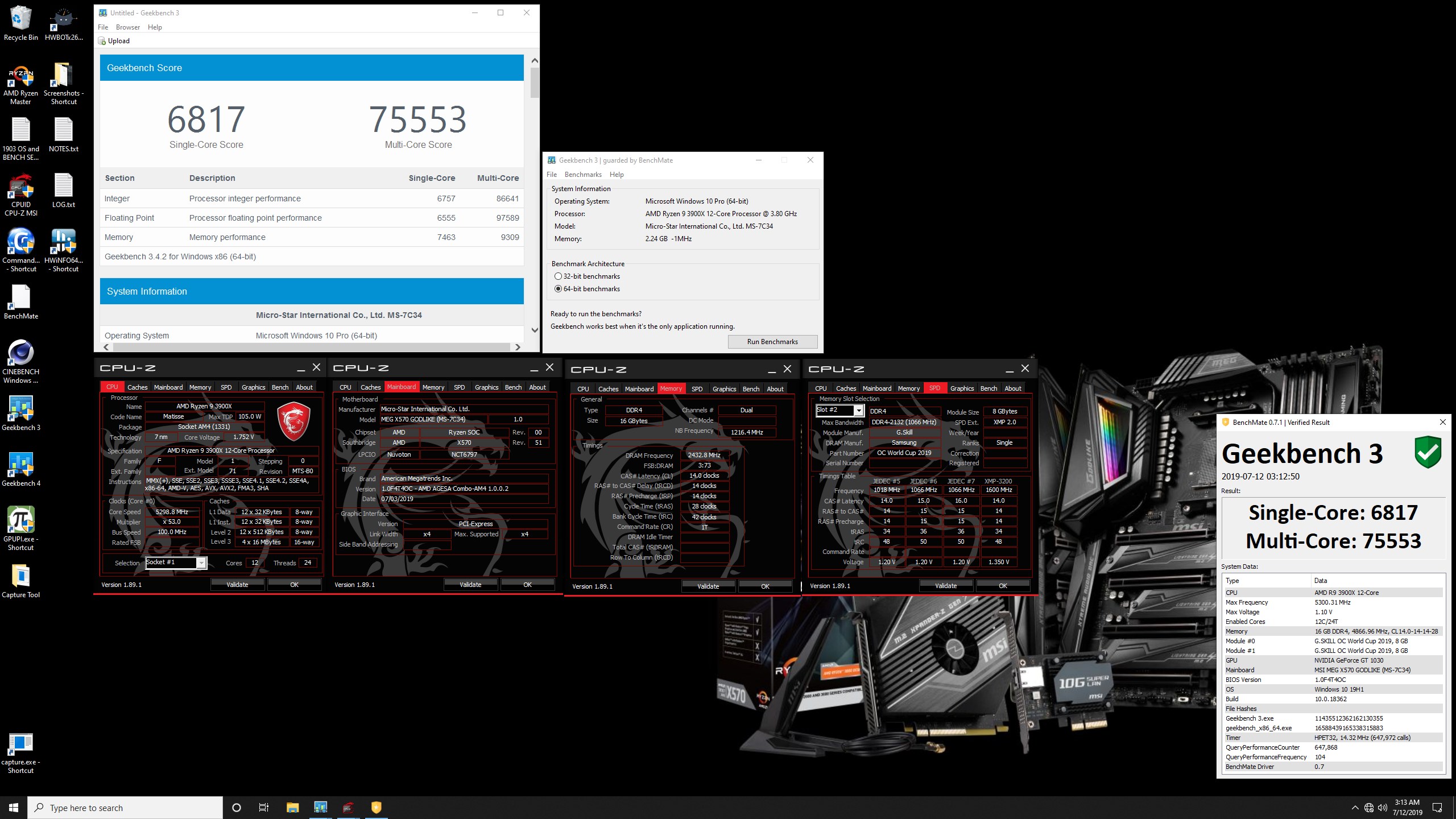Click Validate in the third CPU-Z Memory window
The width and height of the screenshot is (1456, 819).
click(x=708, y=586)
